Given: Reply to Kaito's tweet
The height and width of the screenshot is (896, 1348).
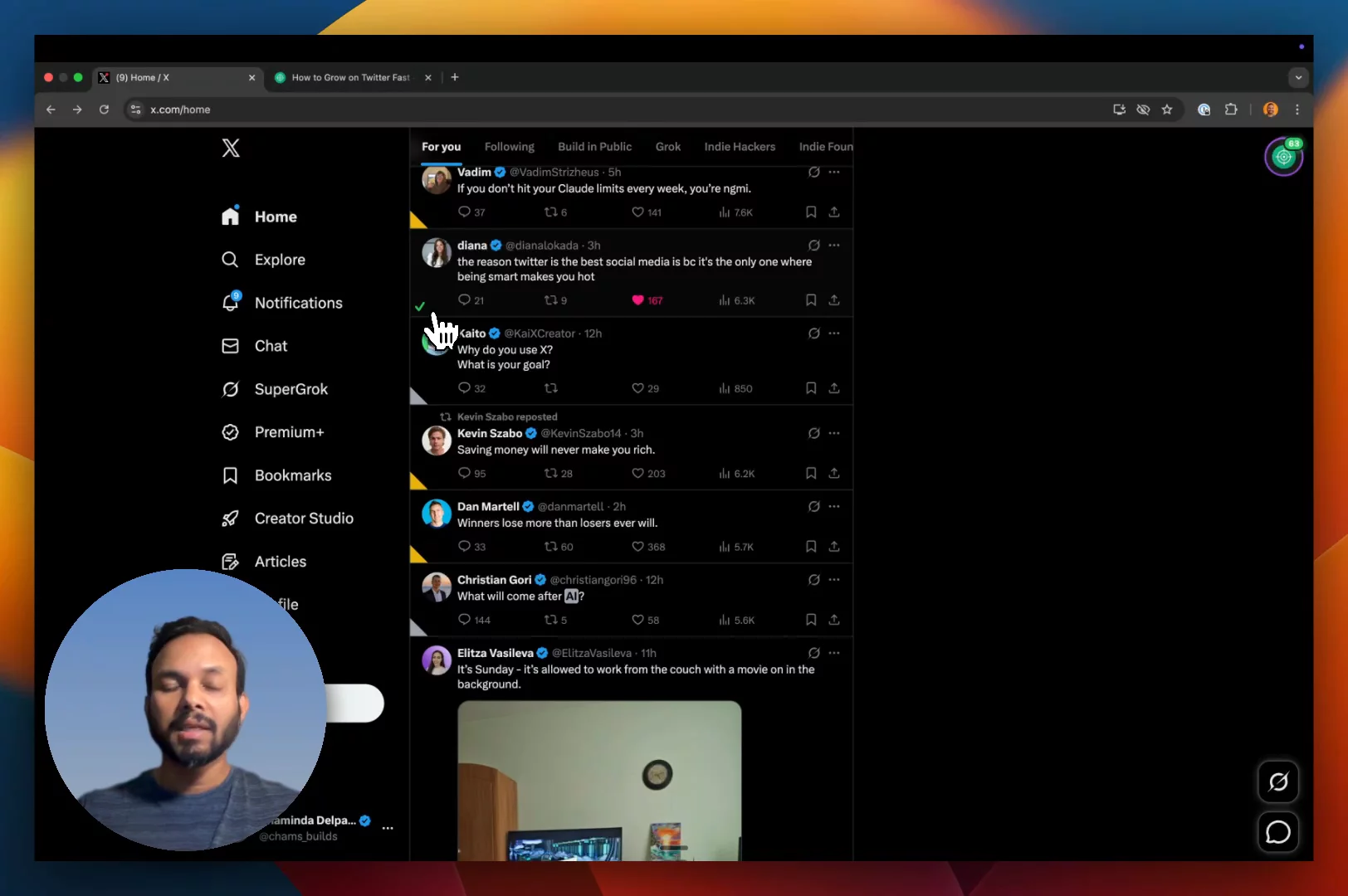Looking at the screenshot, I should click(471, 388).
